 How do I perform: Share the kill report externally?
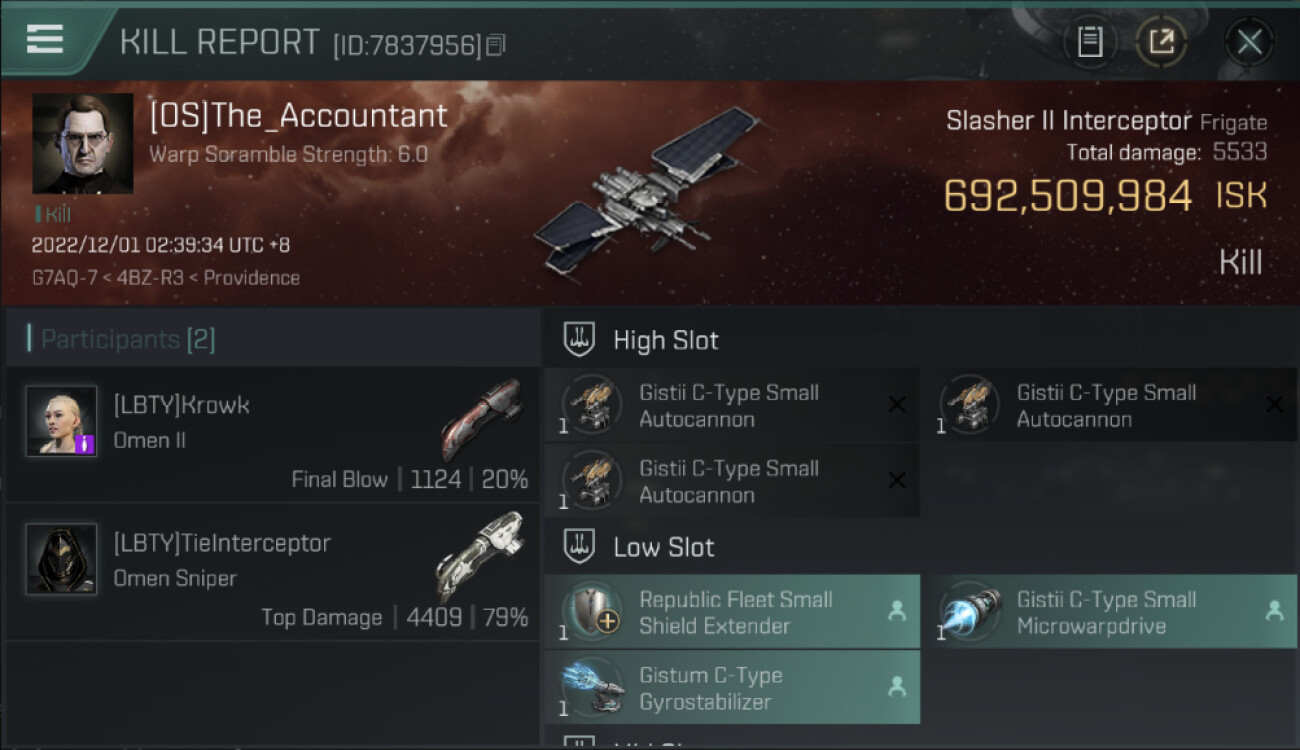[x=1161, y=42]
